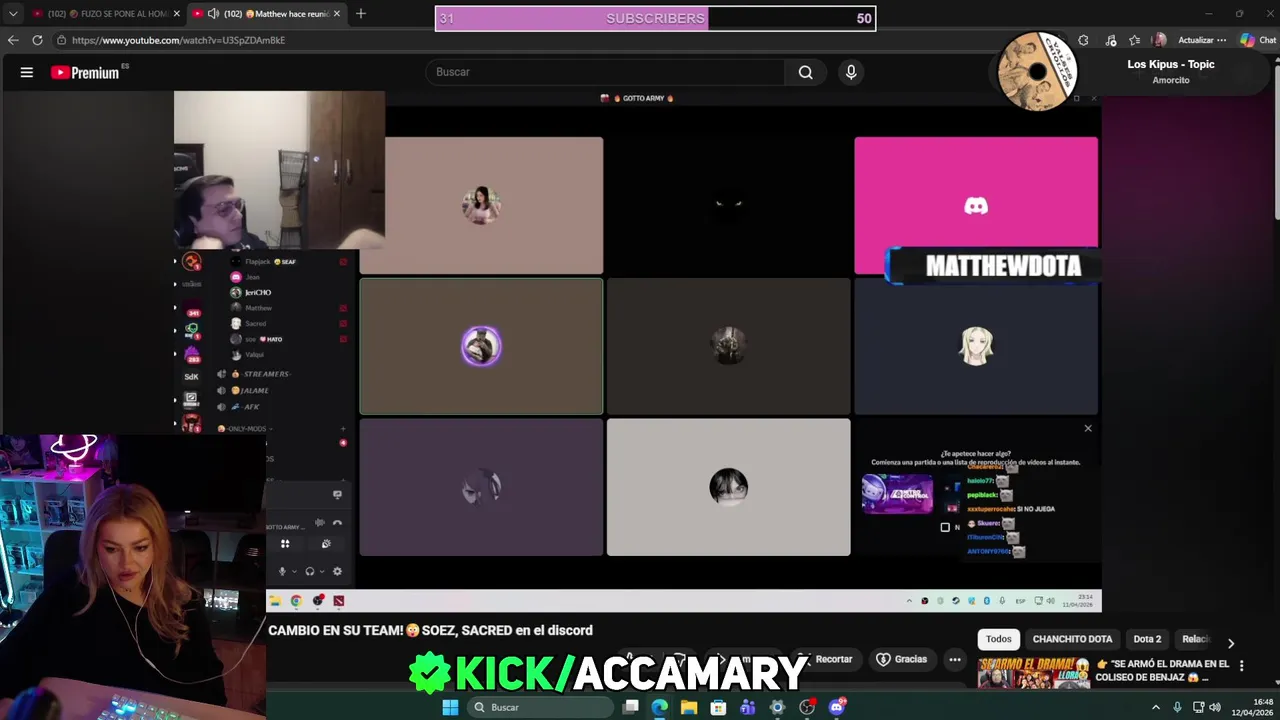
Task: Toggle the Discord microphone mute button
Action: tap(282, 571)
